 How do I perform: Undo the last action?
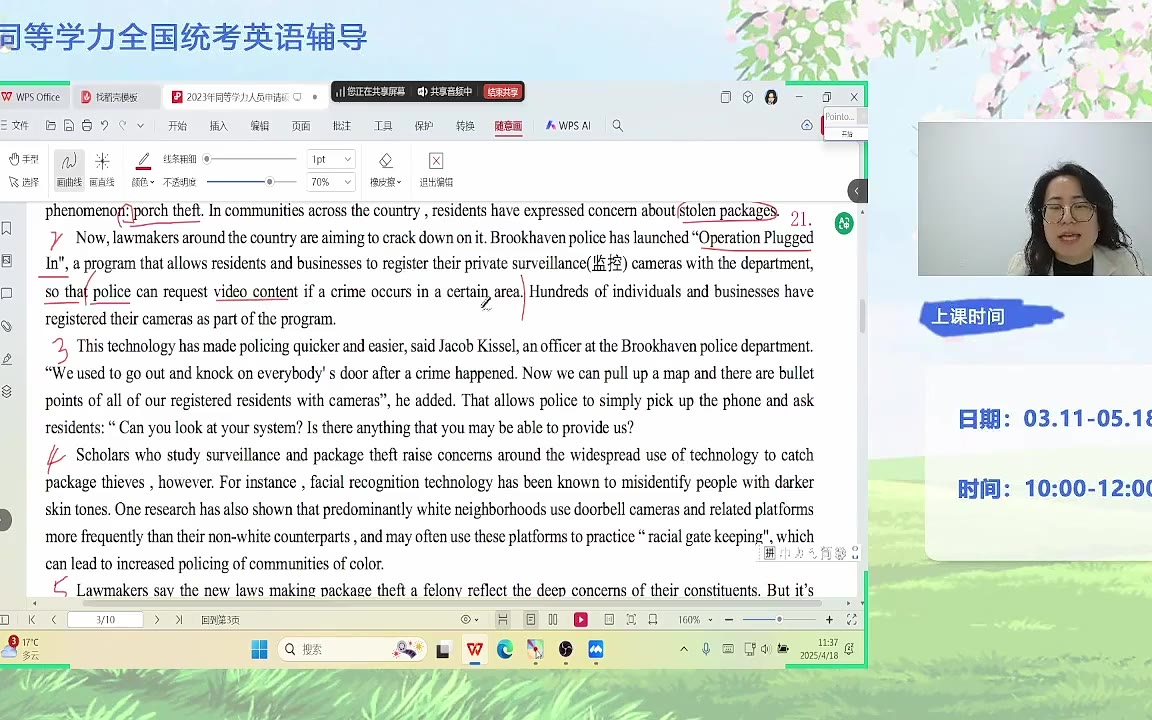click(104, 126)
